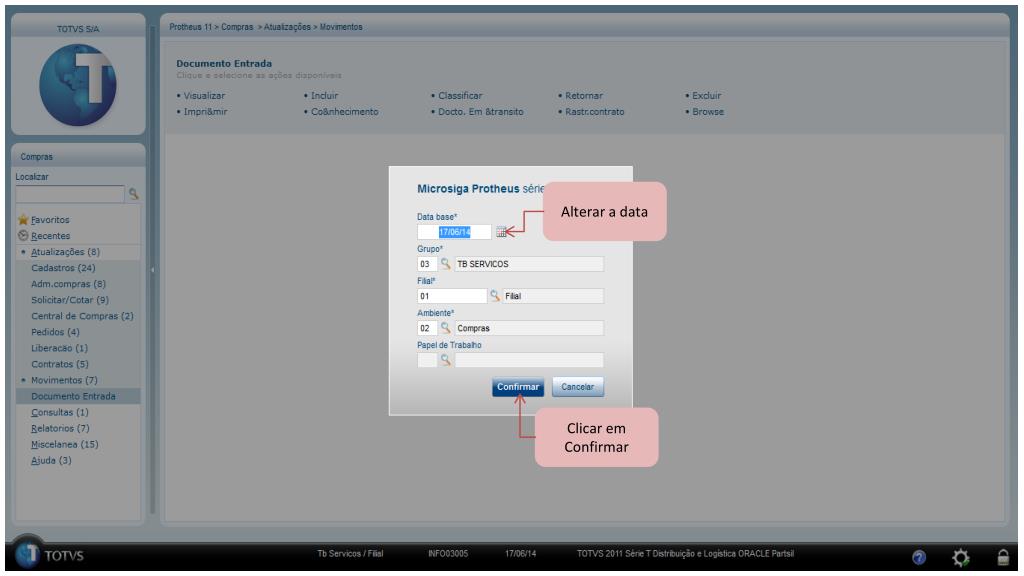Click the breadcrumb Protheus 11 > Compras path
Viewport: 1024px width, 576px height.
[x=211, y=27]
